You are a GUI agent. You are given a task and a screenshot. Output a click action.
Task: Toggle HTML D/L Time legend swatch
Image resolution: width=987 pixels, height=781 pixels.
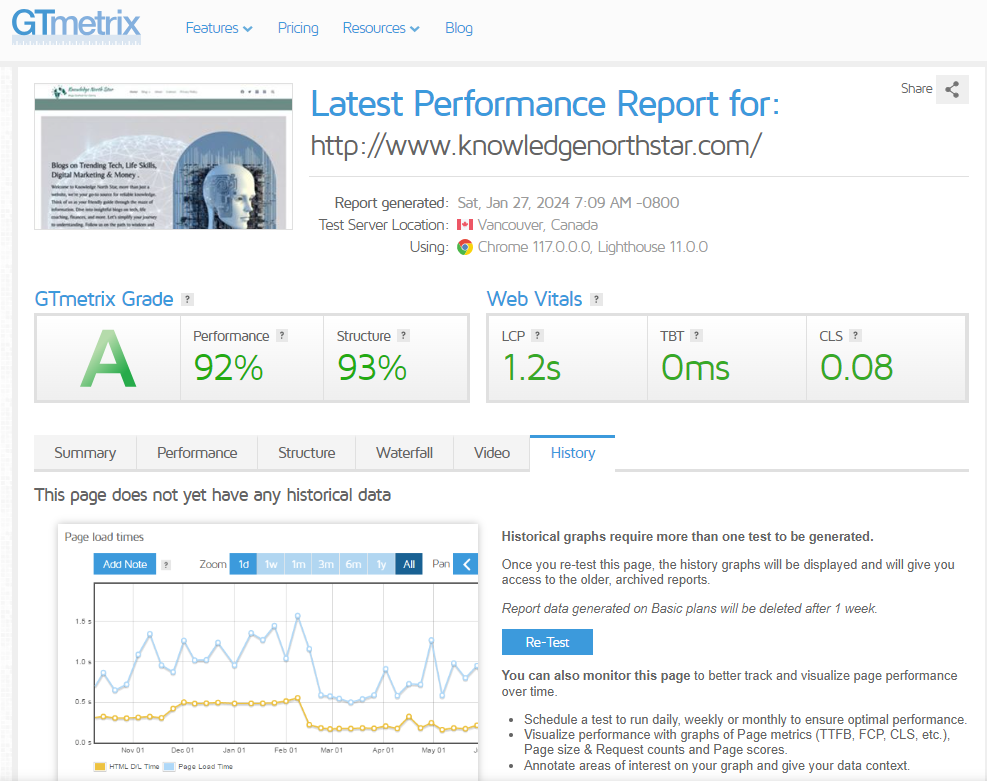tap(99, 767)
